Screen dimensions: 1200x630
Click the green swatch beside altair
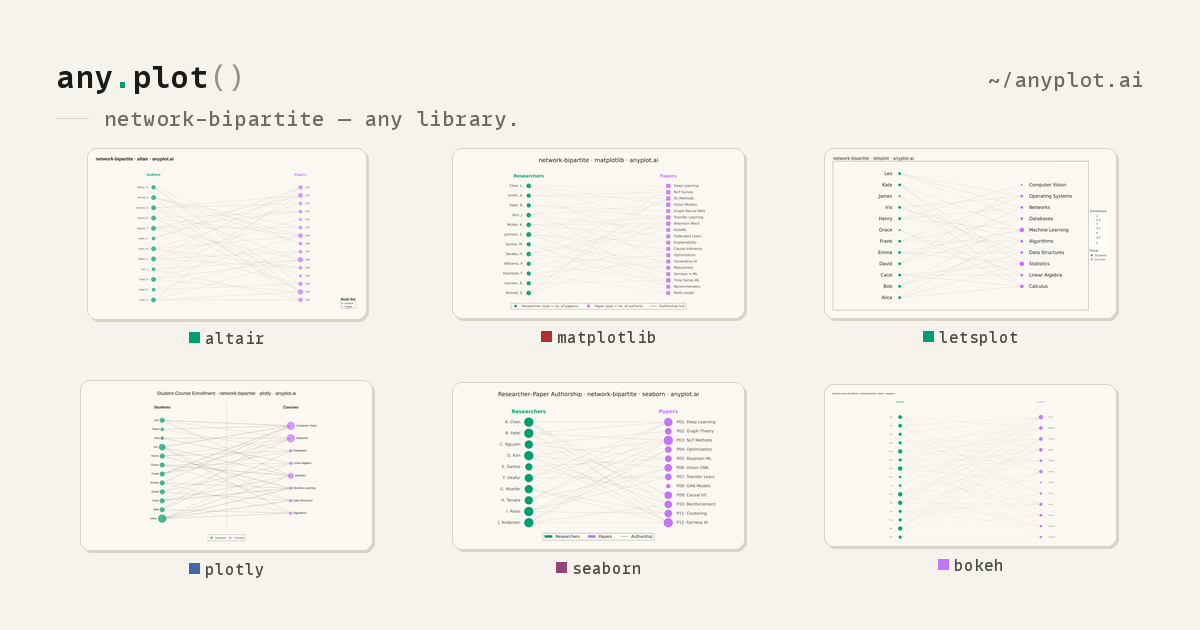click(194, 338)
